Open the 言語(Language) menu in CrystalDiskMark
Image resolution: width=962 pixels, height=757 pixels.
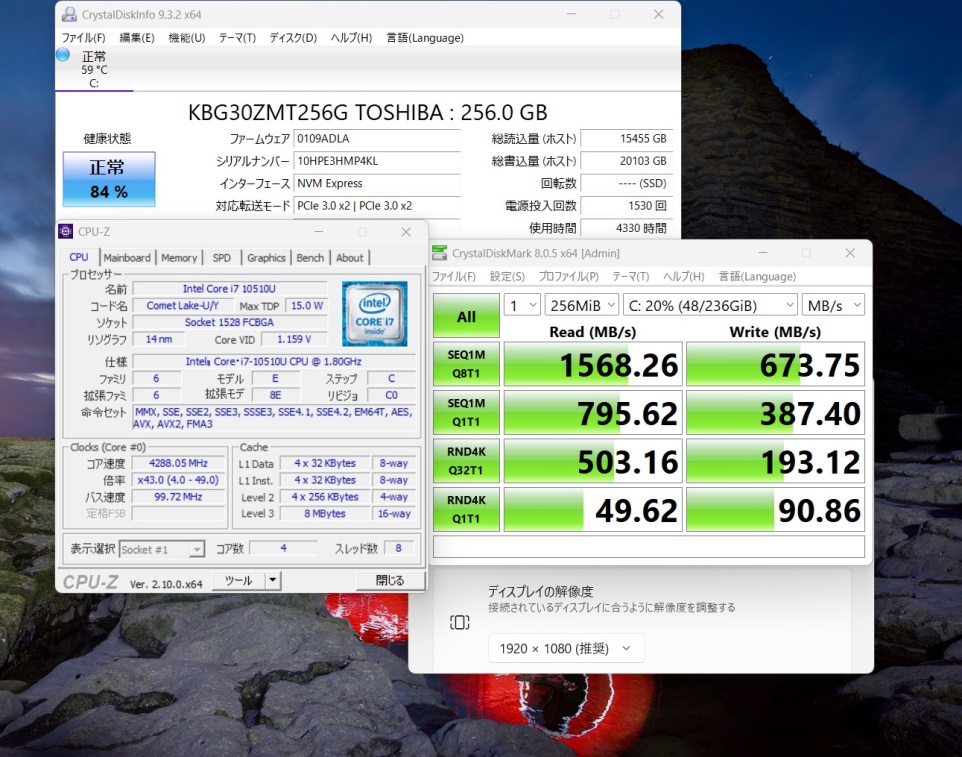click(757, 277)
